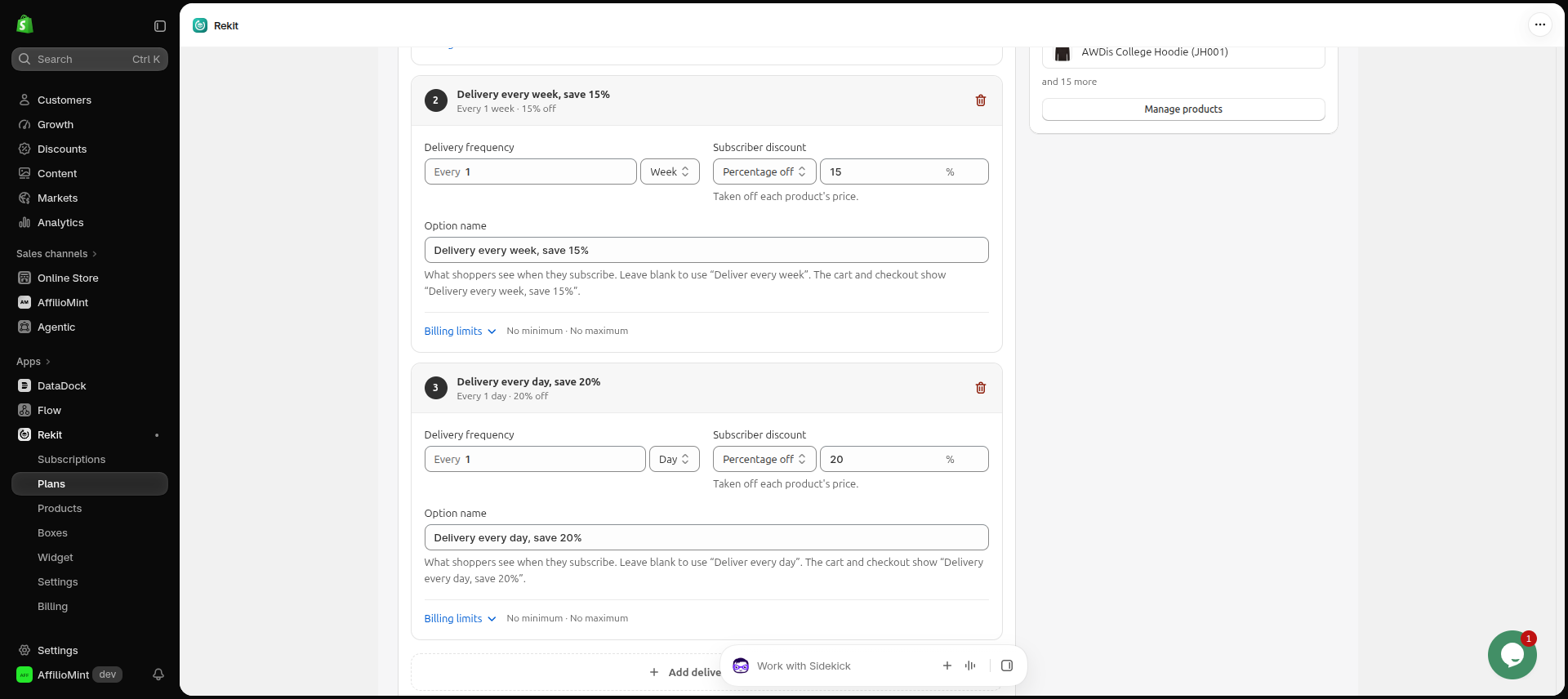Expand the Sales channels section
Image resolution: width=1568 pixels, height=699 pixels.
coord(56,254)
